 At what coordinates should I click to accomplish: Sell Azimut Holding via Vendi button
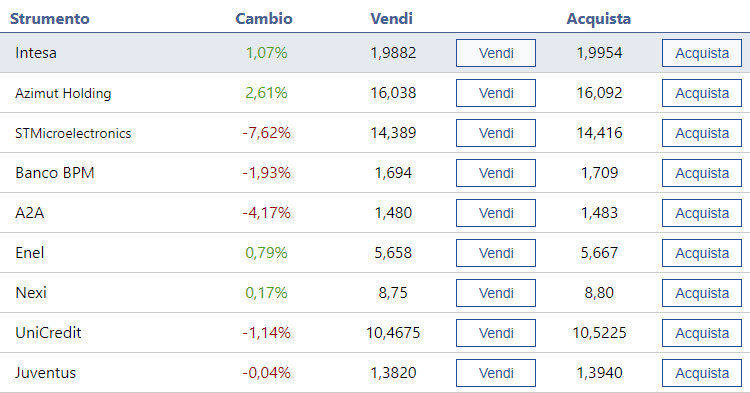pyautogui.click(x=496, y=93)
